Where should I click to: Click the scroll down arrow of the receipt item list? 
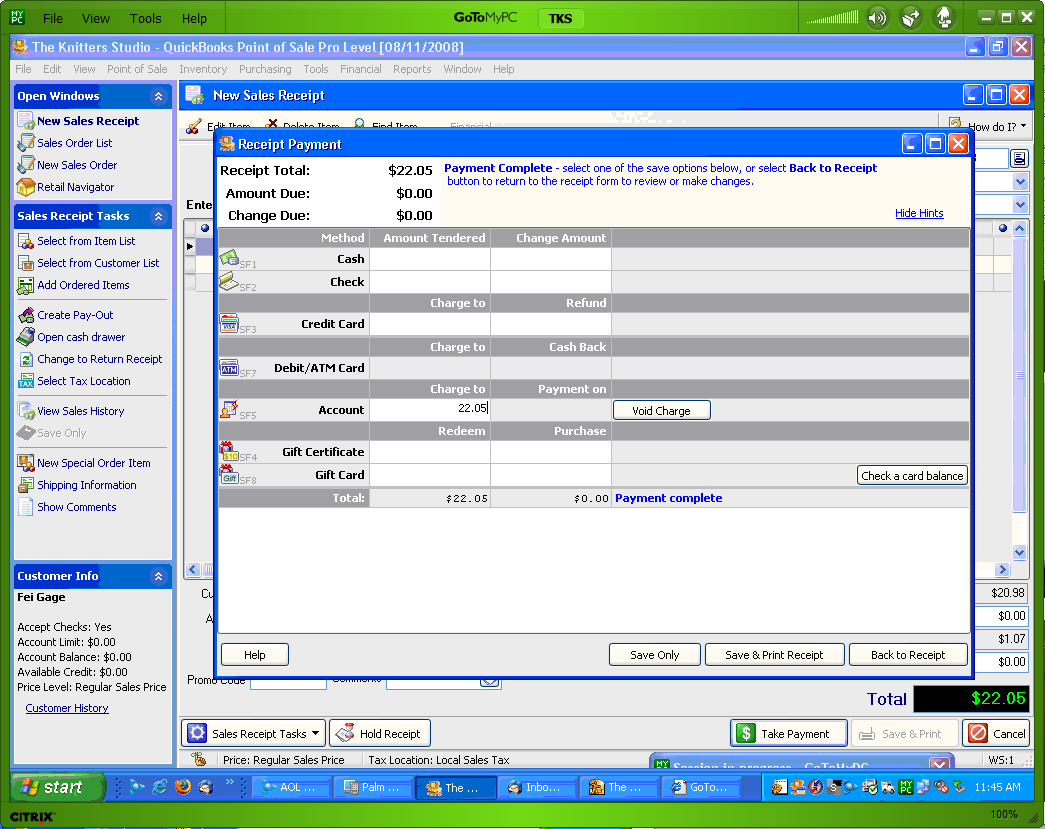(1020, 552)
